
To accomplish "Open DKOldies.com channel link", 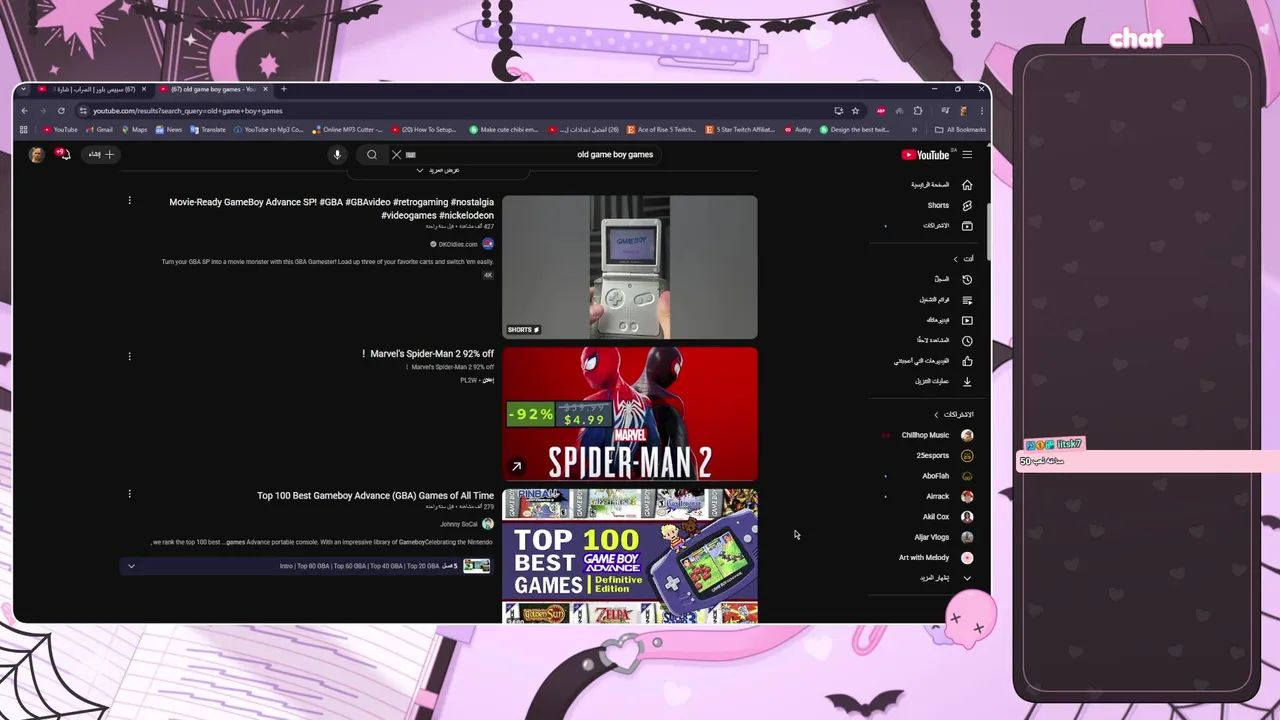I will pos(458,244).
